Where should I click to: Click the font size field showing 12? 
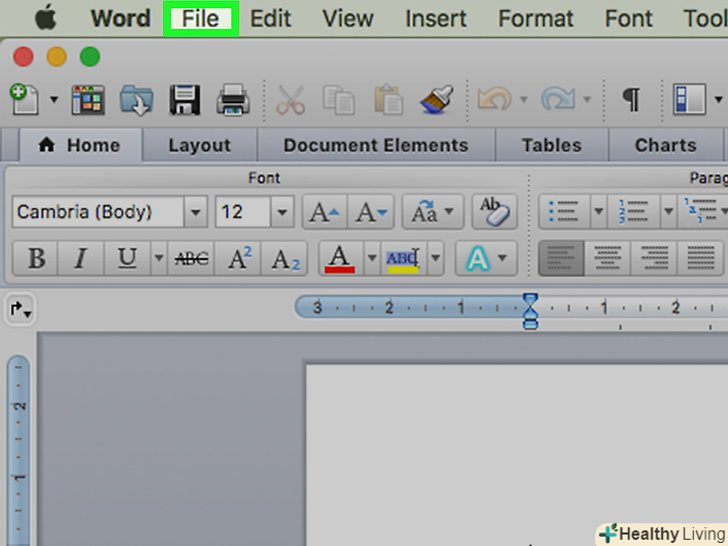(243, 212)
